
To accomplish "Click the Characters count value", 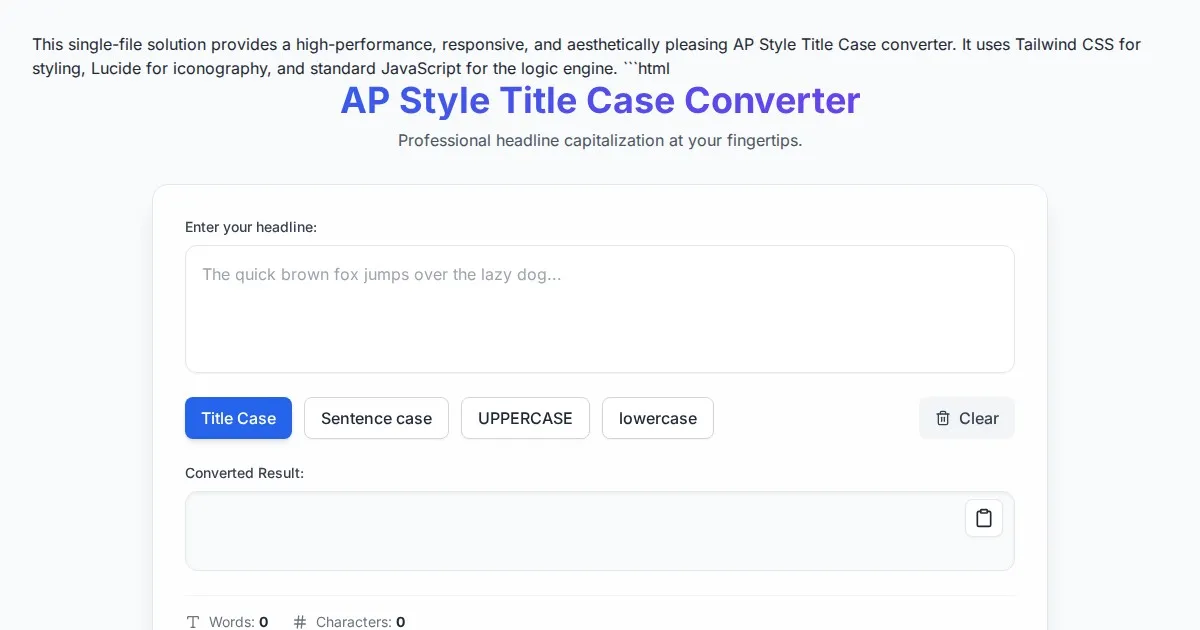I will (x=400, y=622).
